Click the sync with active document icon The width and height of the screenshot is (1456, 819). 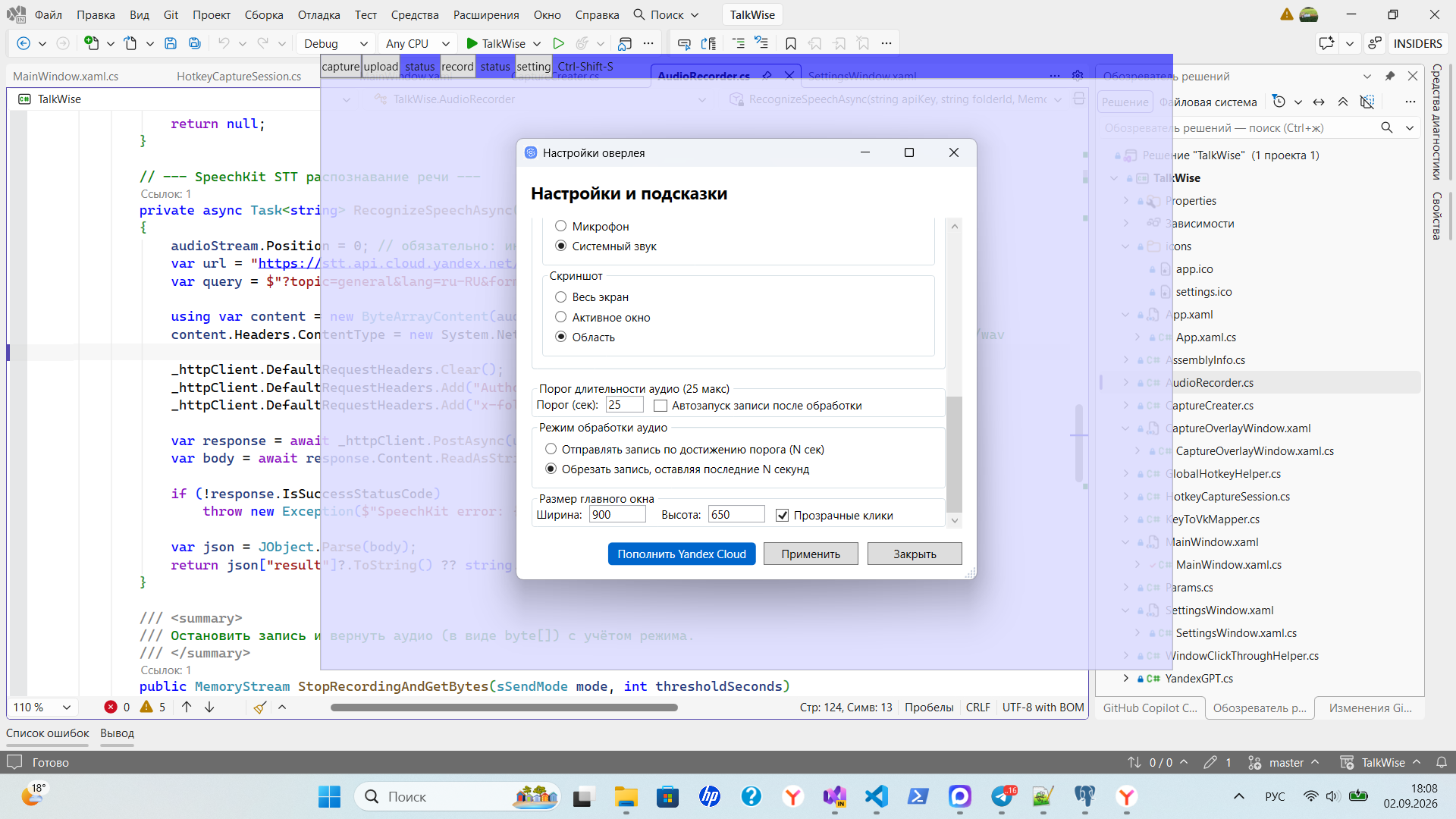(1319, 102)
